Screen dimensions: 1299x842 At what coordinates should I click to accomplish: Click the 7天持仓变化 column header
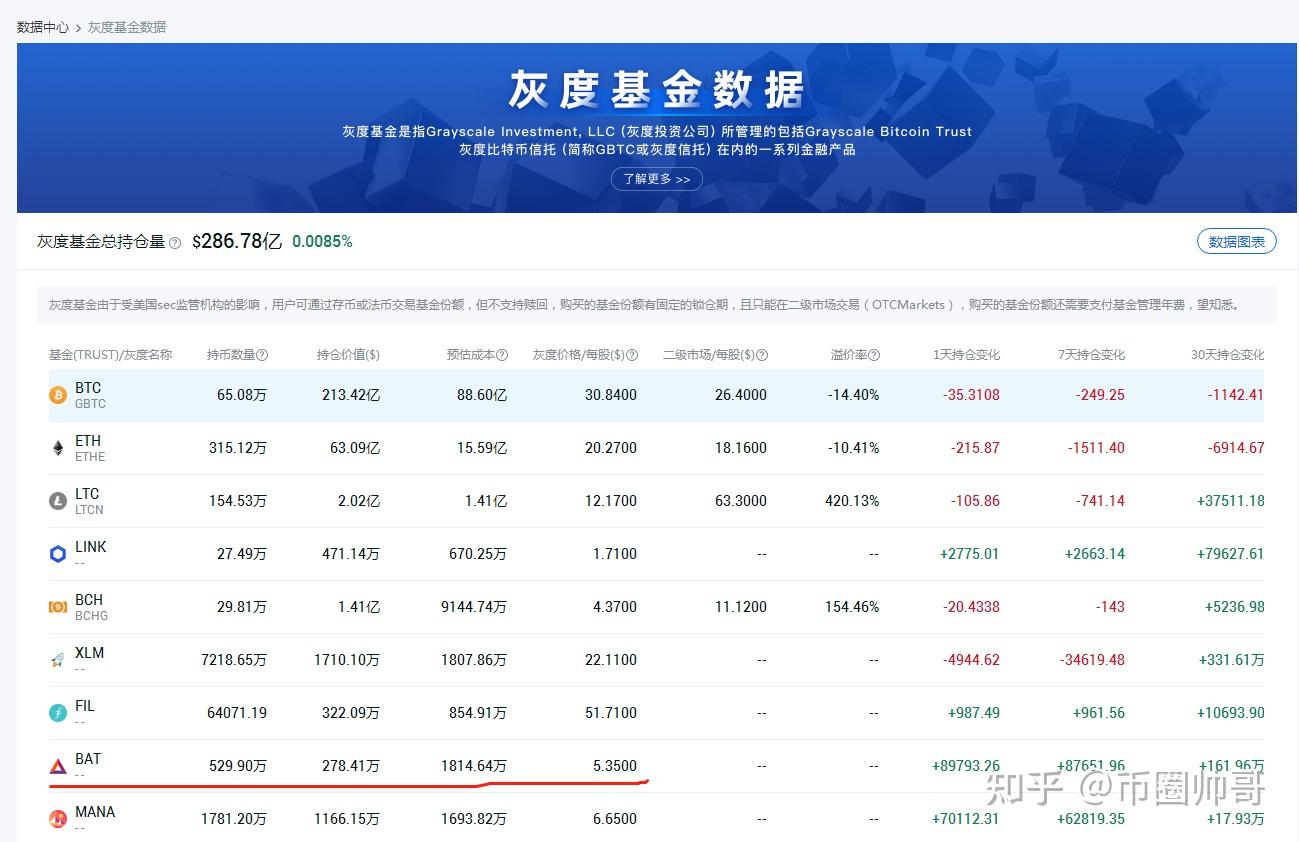(1092, 355)
